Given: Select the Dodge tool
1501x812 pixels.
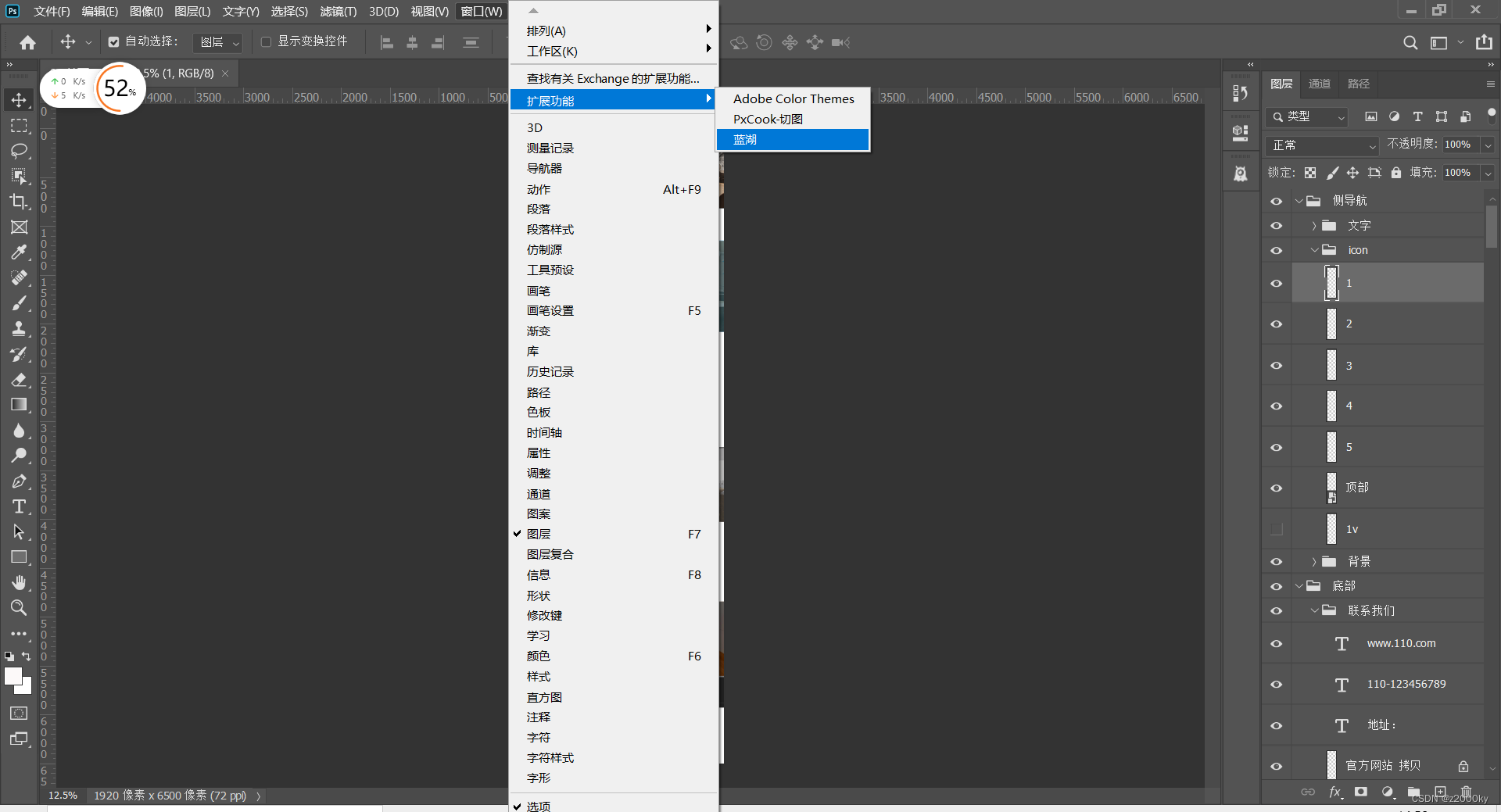Looking at the screenshot, I should 19,456.
